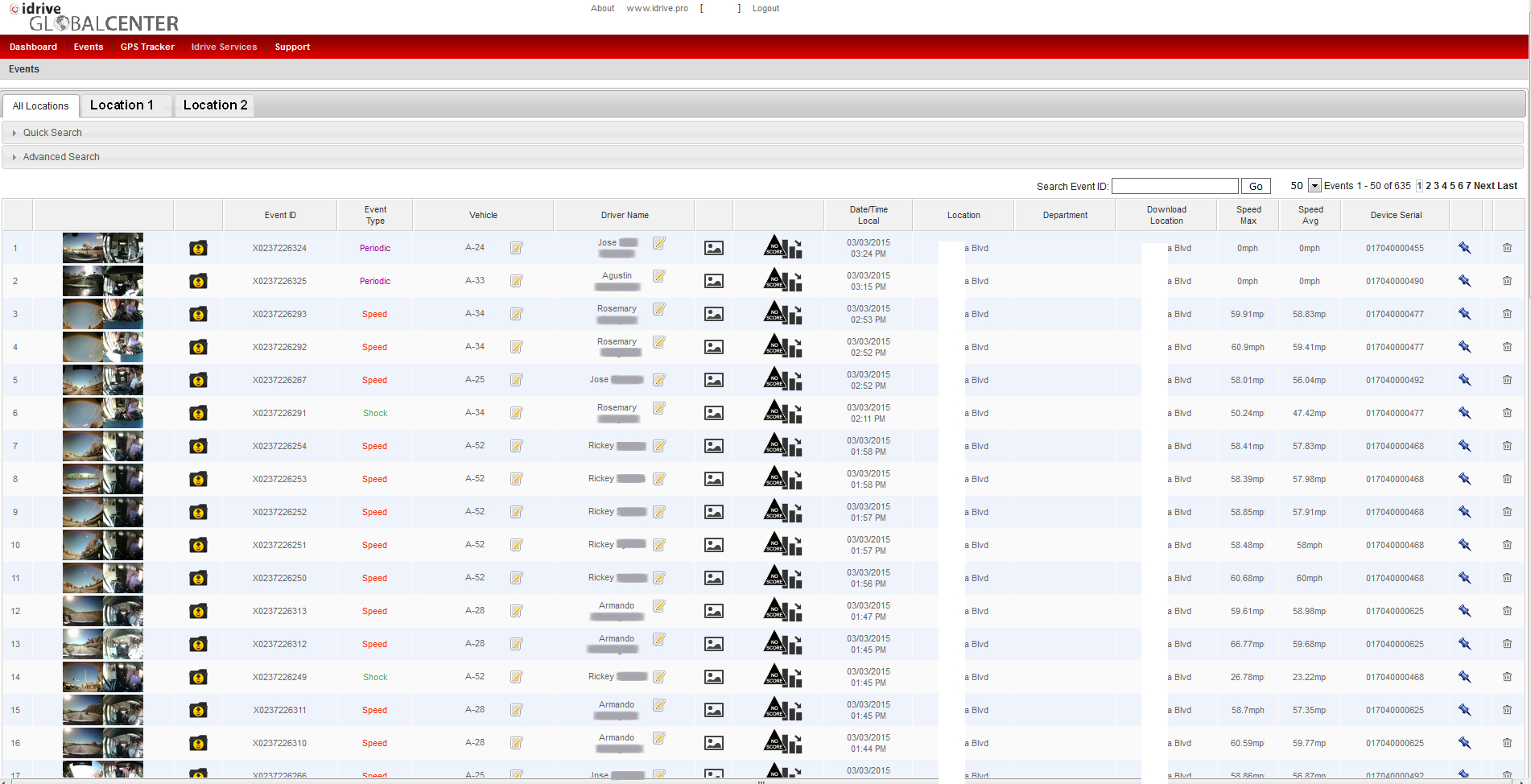Go to the Next page of events
The width and height of the screenshot is (1531, 784).
tap(1484, 186)
